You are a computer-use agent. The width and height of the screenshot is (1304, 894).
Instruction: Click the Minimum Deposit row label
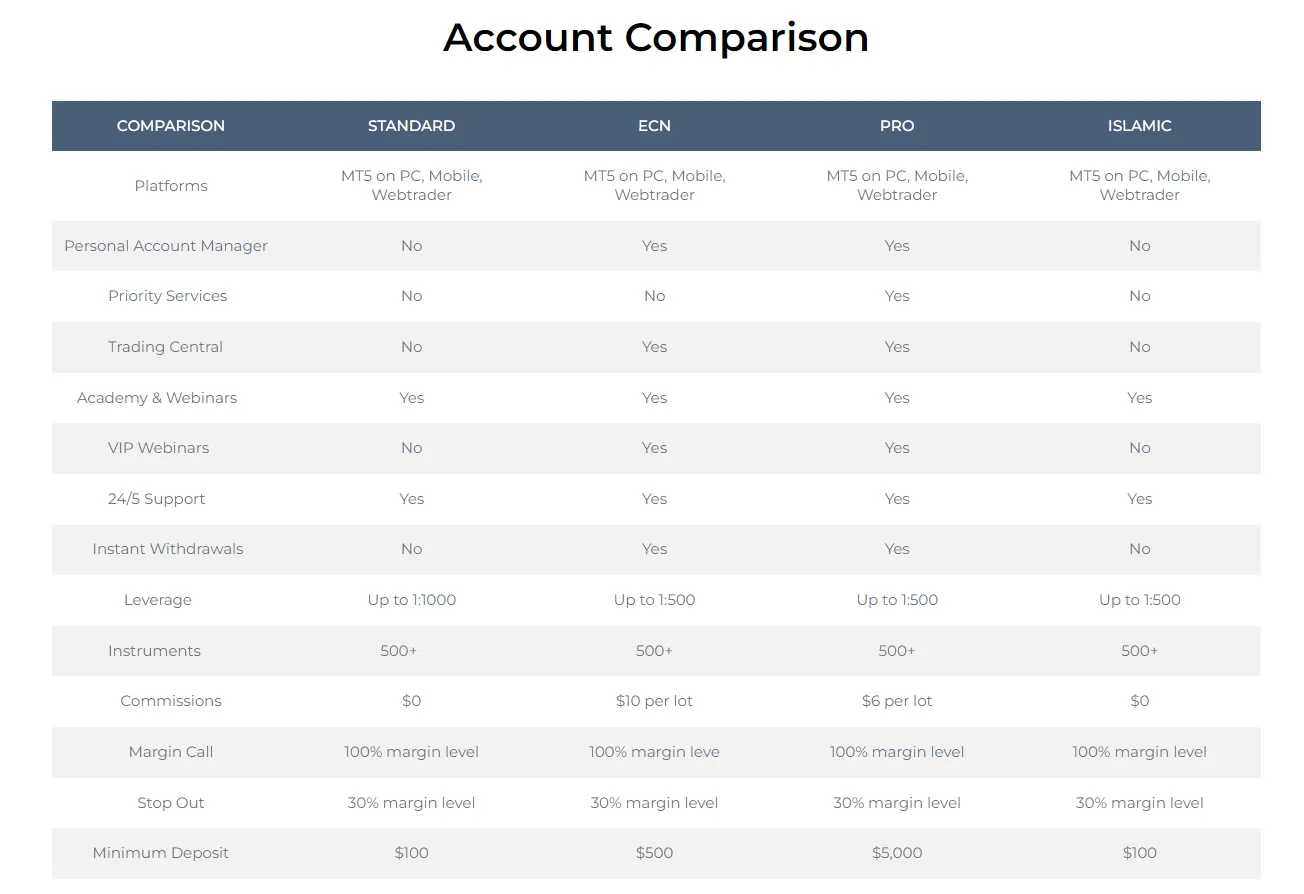[160, 853]
